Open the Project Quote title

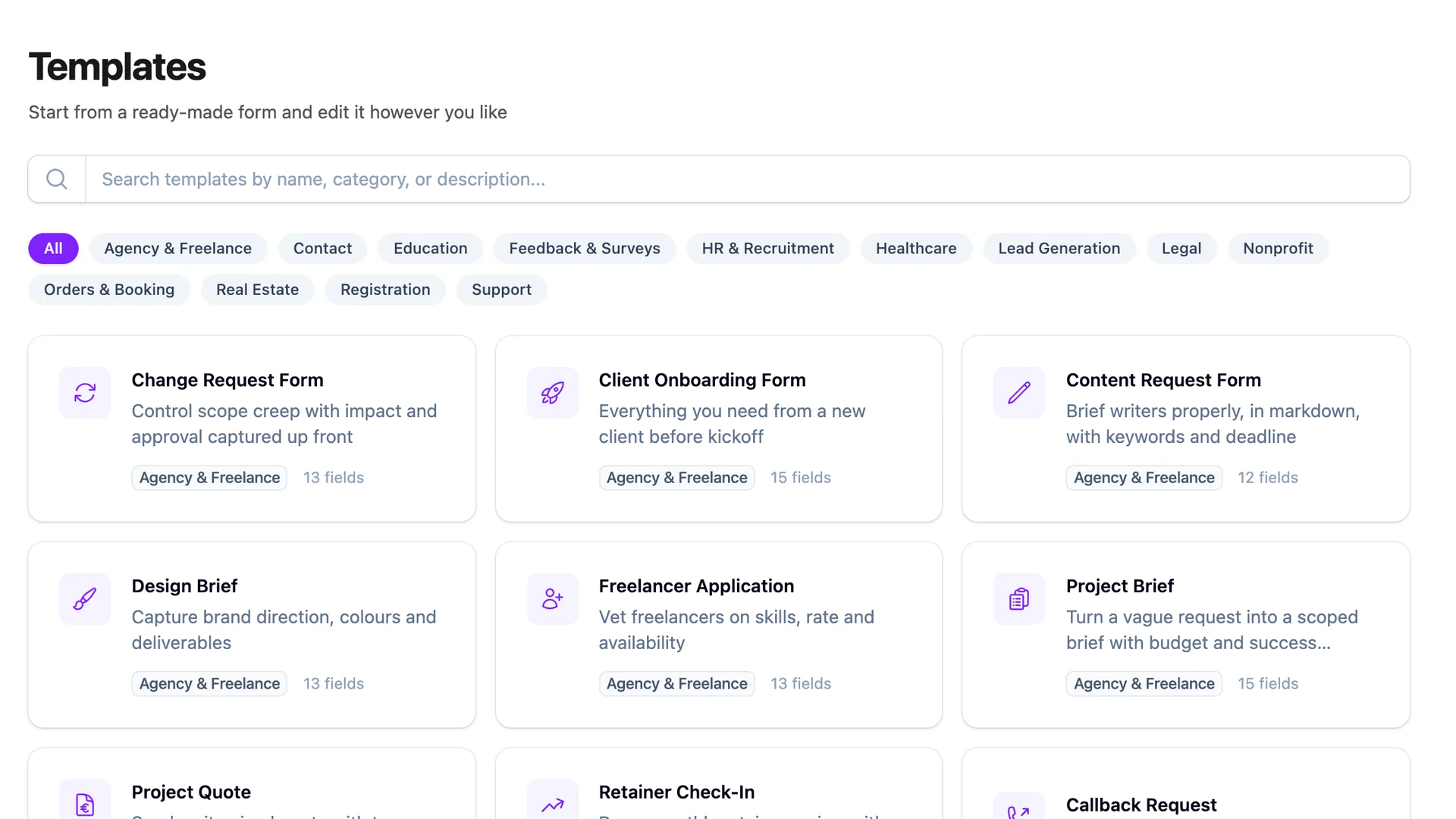click(x=191, y=792)
